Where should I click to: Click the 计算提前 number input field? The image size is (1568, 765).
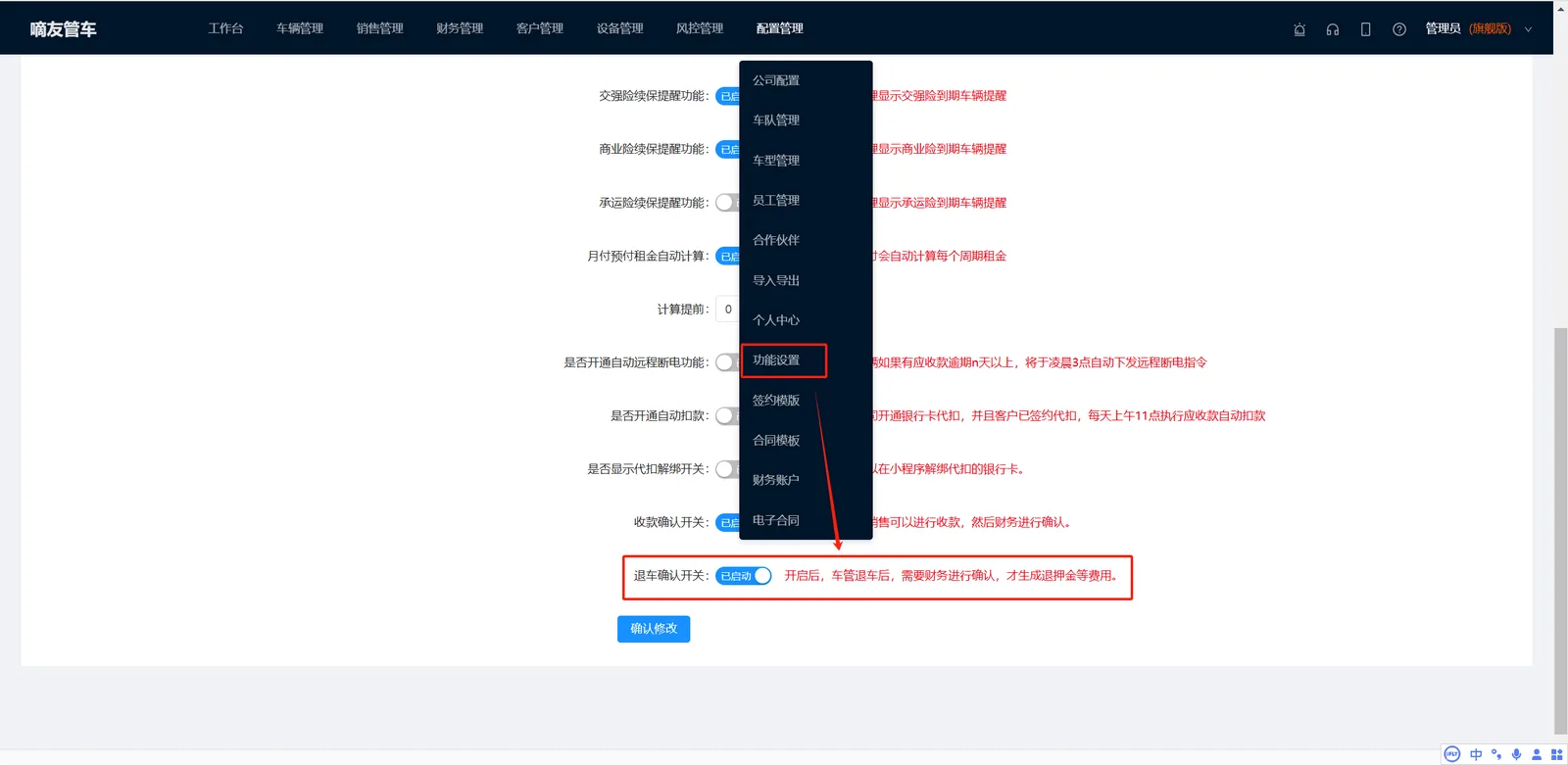coord(728,310)
